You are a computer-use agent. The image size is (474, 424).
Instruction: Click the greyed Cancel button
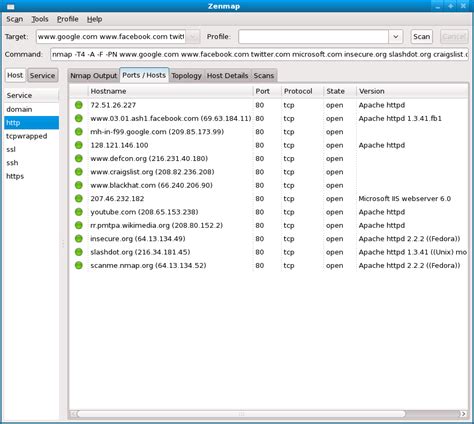coord(453,37)
